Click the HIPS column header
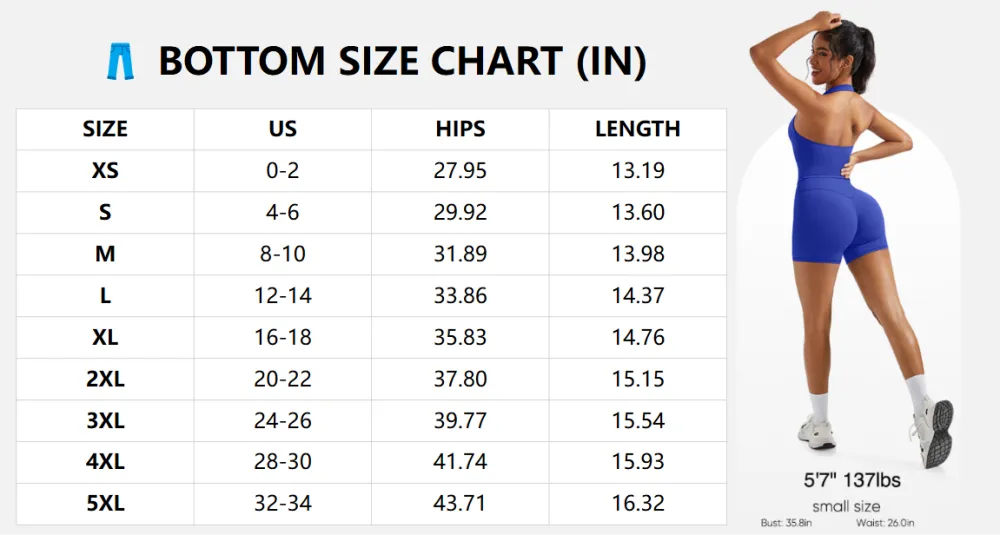Image resolution: width=1000 pixels, height=535 pixels. tap(460, 129)
